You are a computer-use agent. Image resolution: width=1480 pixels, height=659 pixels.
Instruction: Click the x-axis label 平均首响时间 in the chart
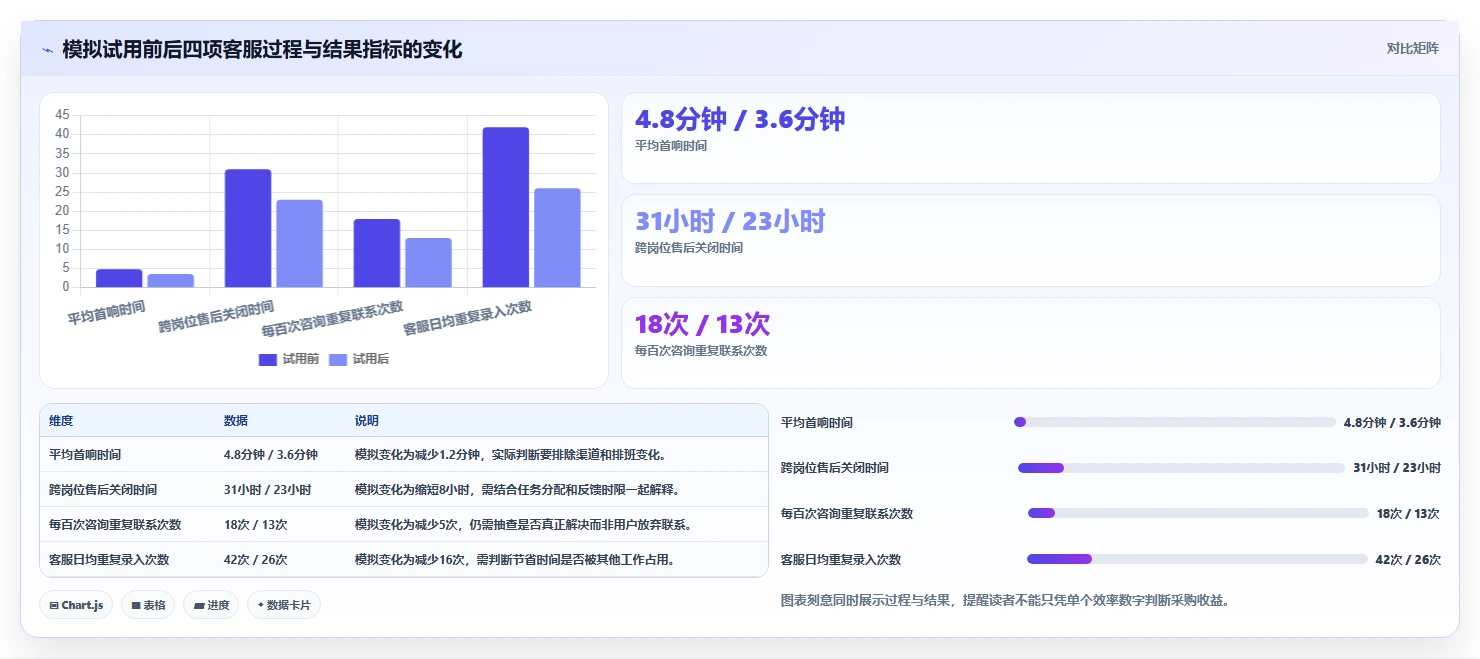click(x=106, y=312)
